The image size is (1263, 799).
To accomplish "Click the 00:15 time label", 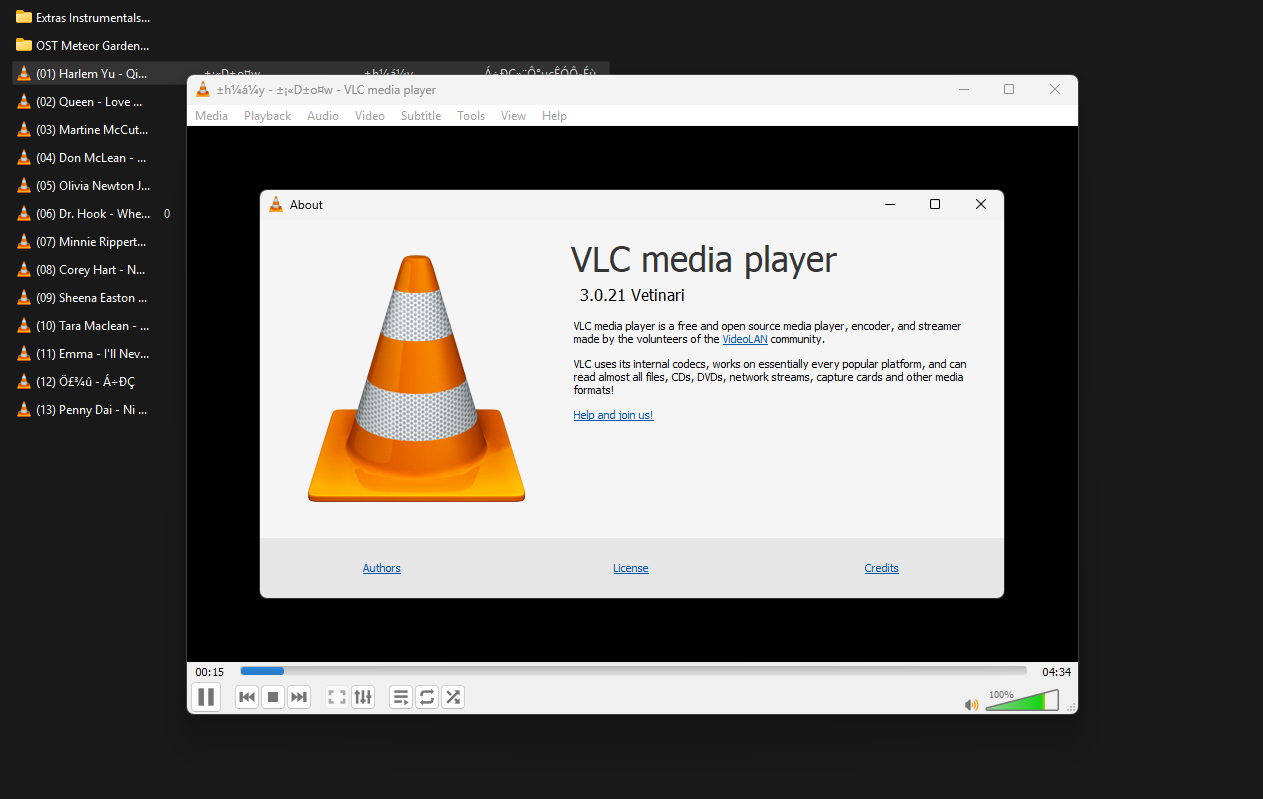I will [x=210, y=672].
